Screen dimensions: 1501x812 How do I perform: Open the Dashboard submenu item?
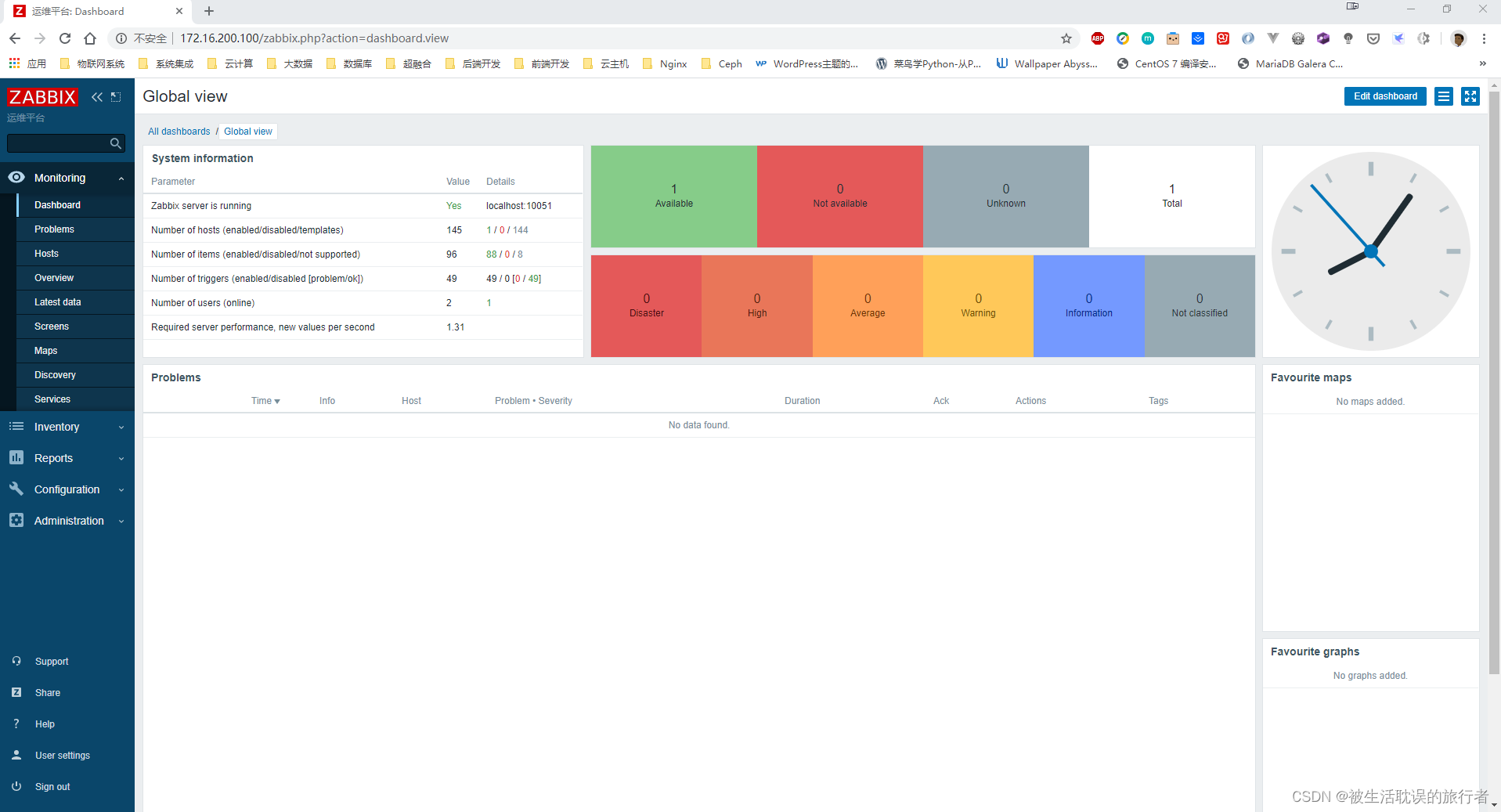pos(76,205)
